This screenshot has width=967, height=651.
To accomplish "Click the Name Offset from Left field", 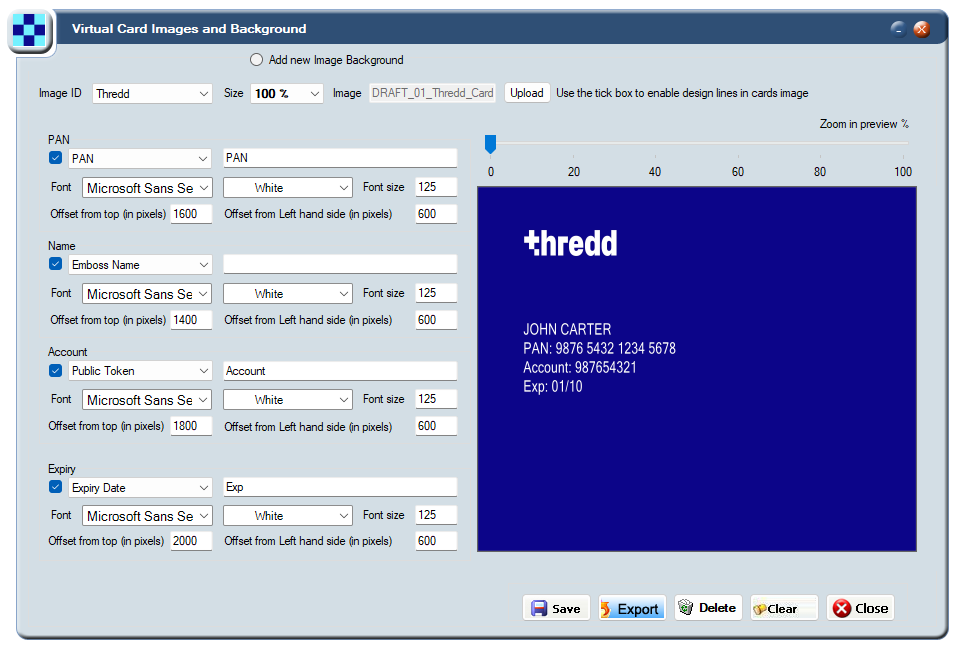I will tap(436, 320).
